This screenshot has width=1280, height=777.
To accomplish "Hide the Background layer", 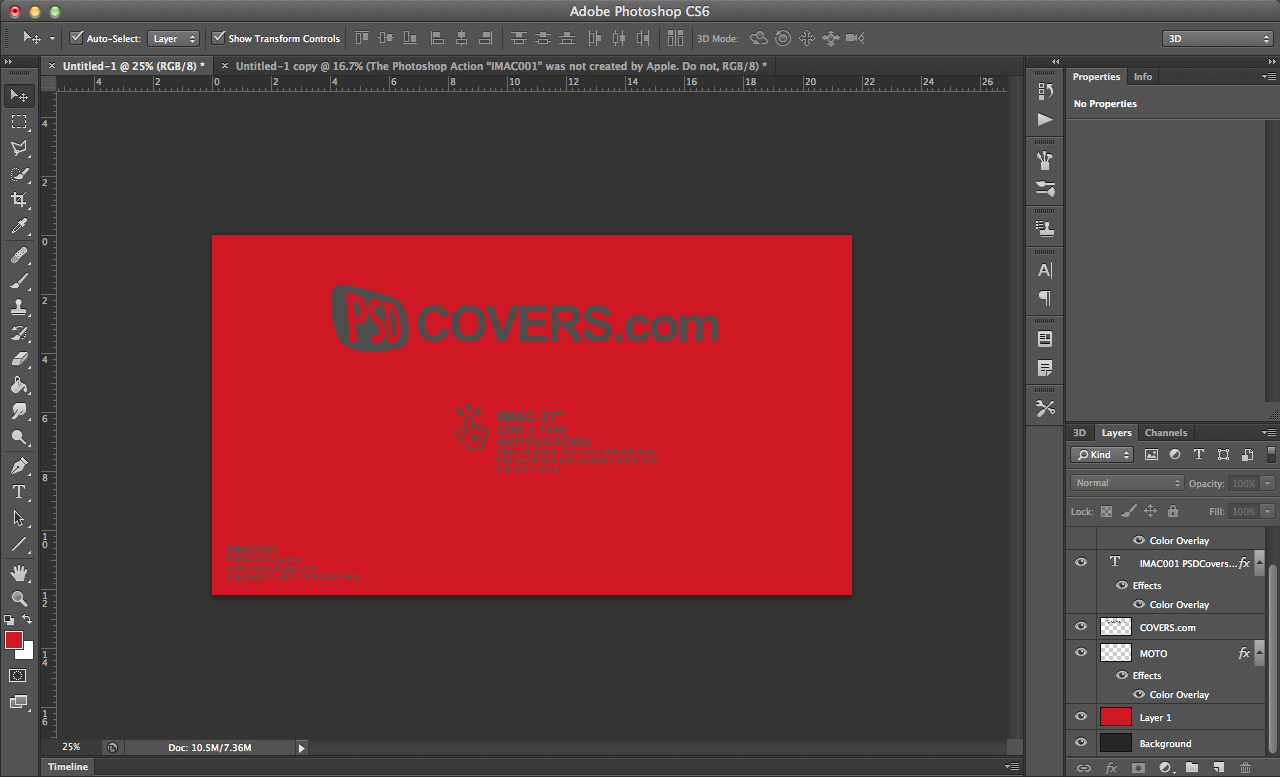I will [x=1081, y=743].
